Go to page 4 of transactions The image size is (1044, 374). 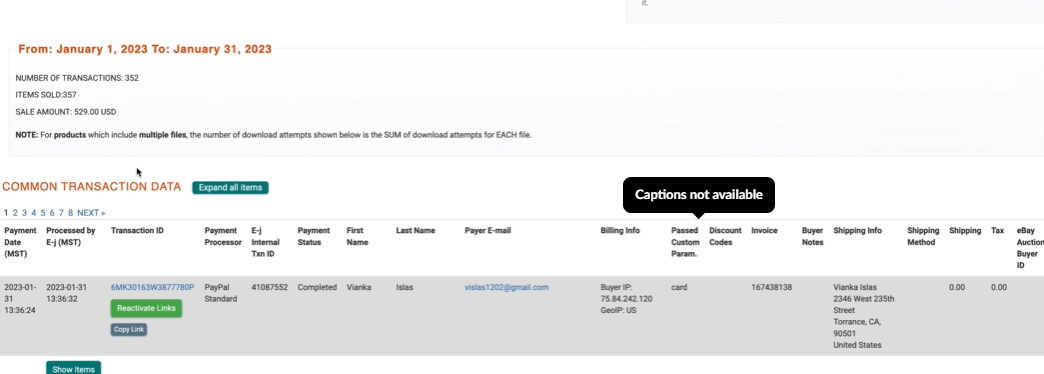34,213
